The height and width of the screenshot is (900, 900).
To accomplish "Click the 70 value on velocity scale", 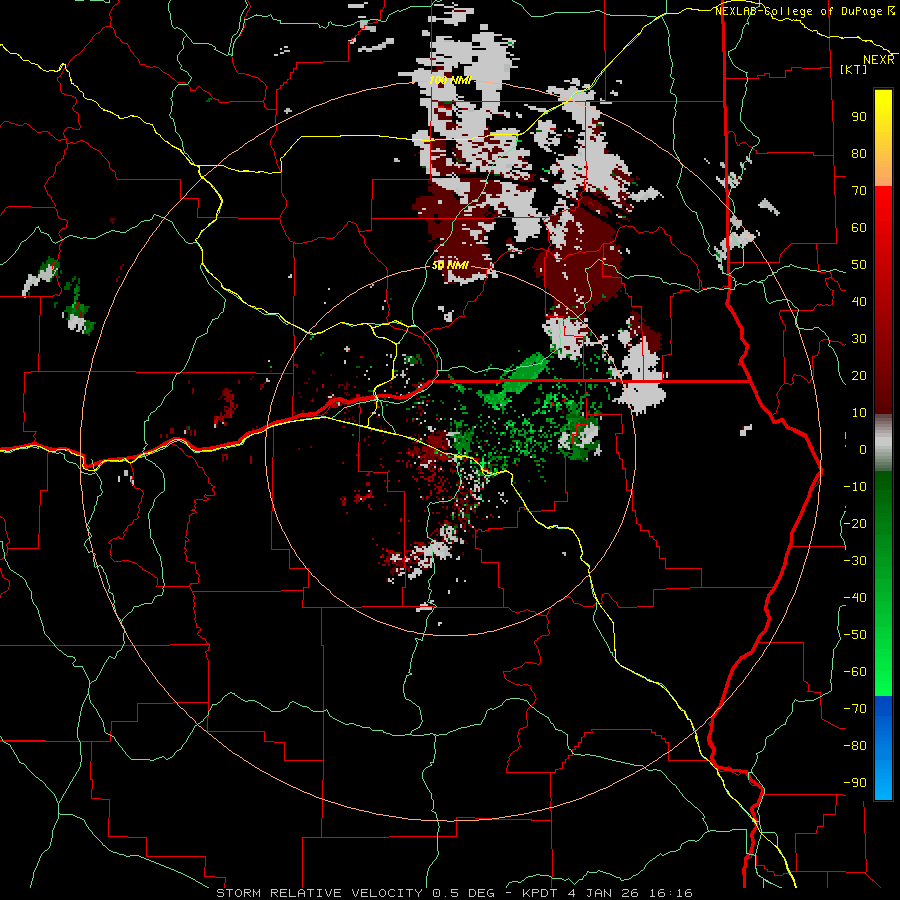I will coord(859,191).
